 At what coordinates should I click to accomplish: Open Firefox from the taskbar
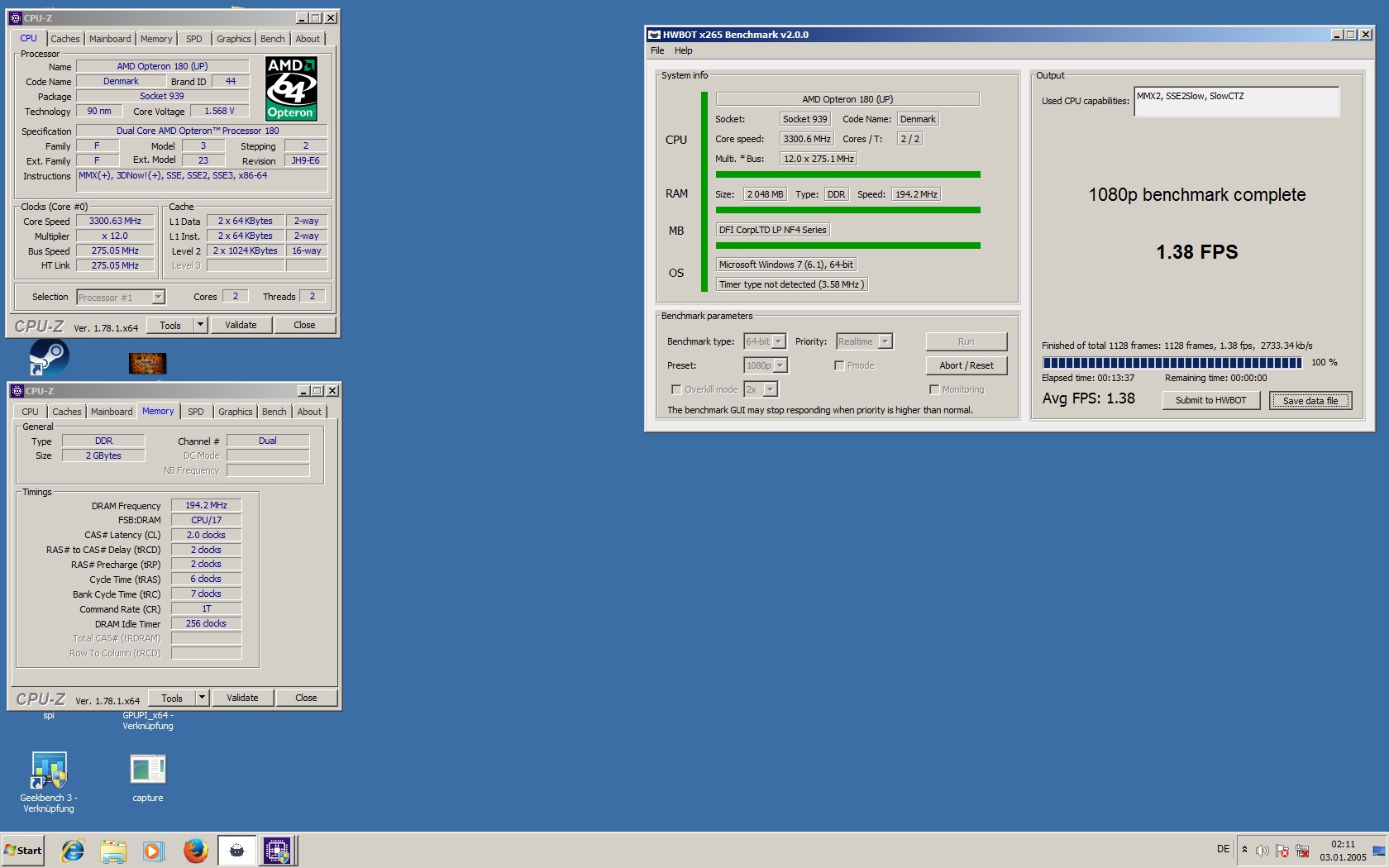[x=195, y=850]
